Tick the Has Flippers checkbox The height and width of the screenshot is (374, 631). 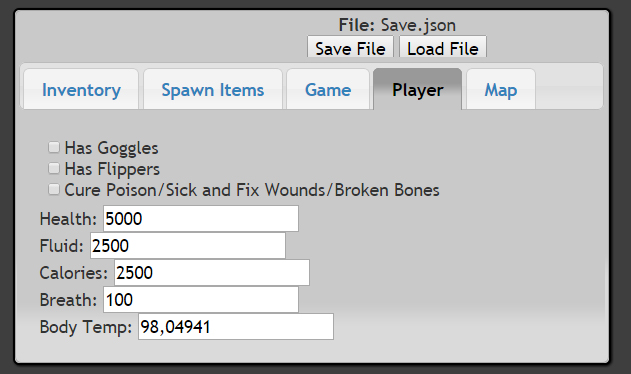(x=54, y=168)
